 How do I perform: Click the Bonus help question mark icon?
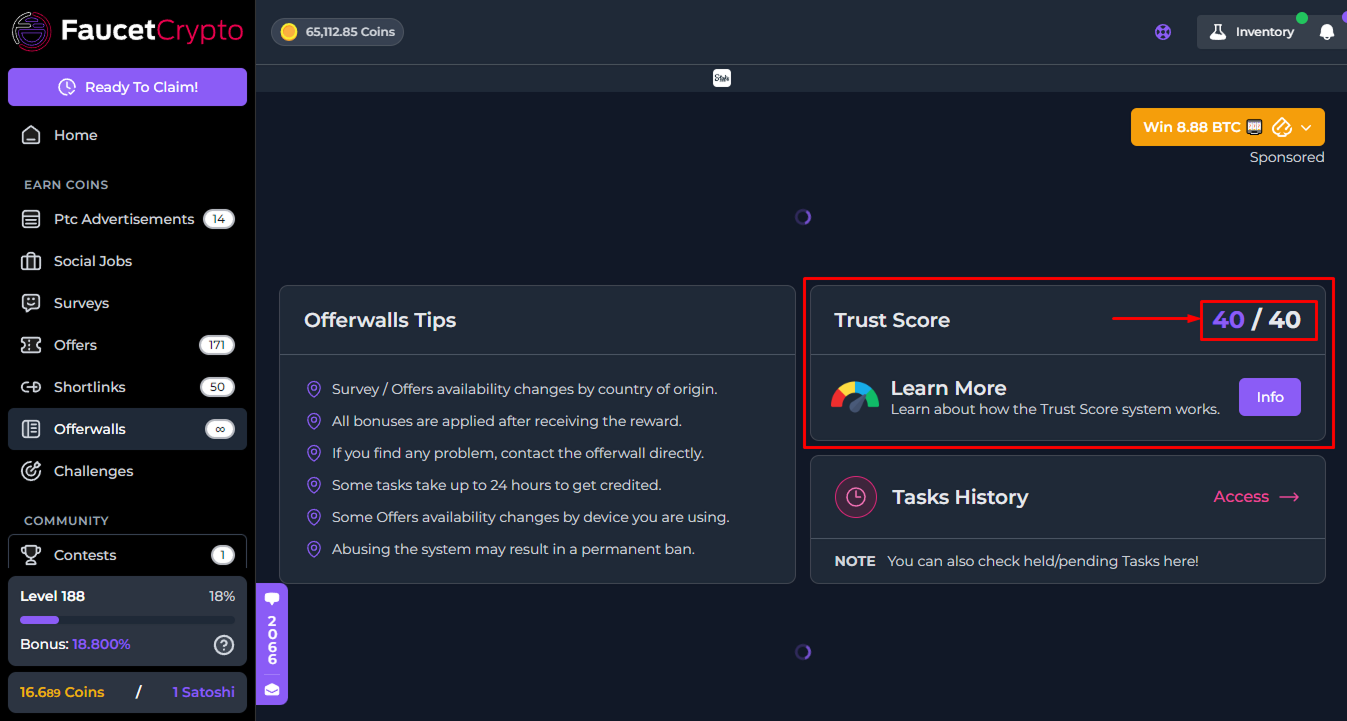(224, 645)
